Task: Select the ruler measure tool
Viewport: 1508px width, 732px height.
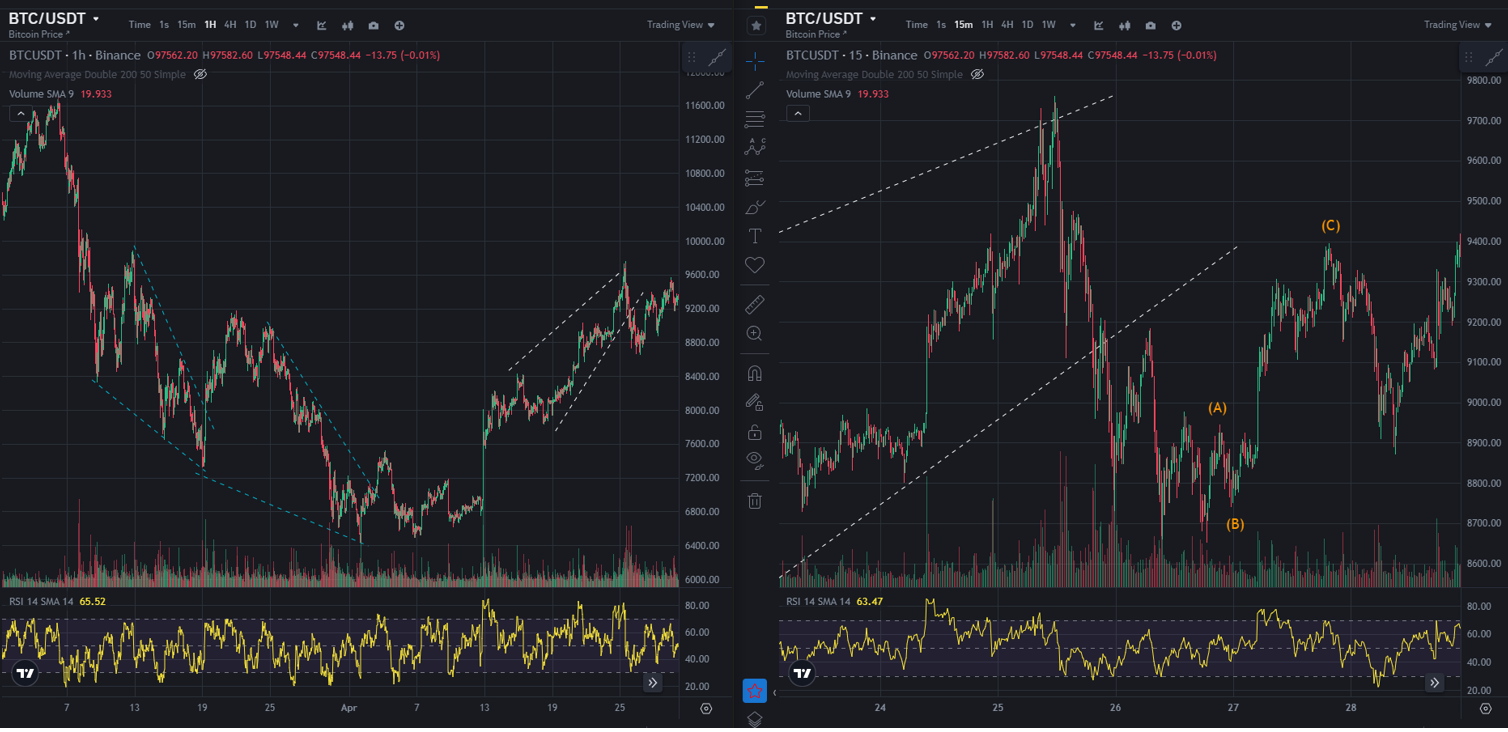Action: point(755,304)
